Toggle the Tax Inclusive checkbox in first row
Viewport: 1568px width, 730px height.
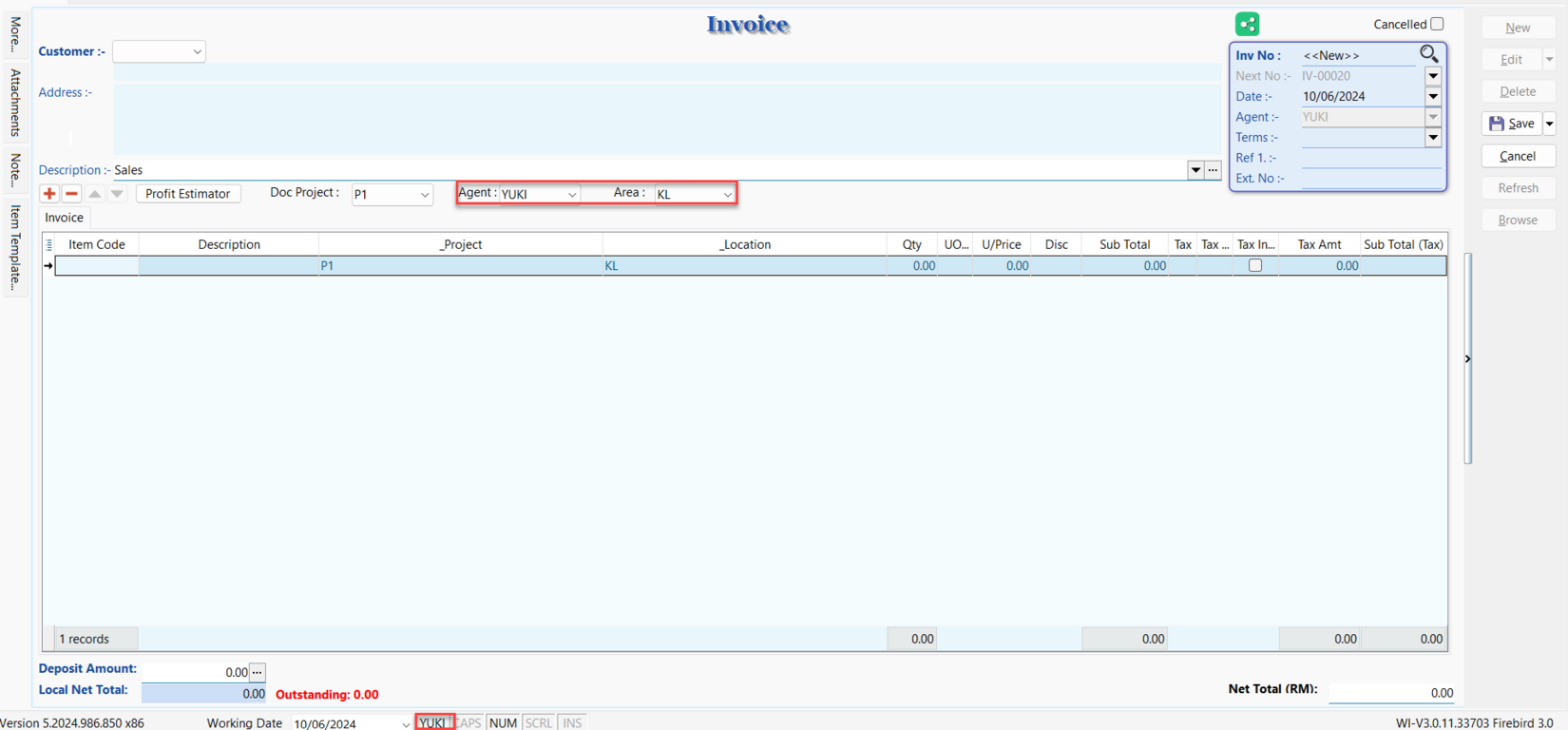click(1254, 266)
